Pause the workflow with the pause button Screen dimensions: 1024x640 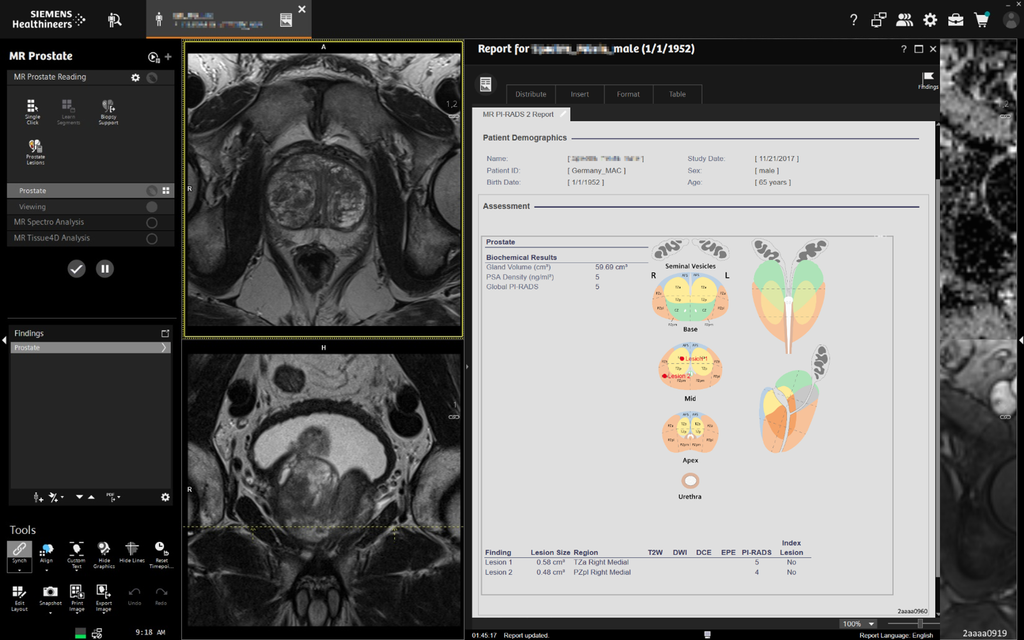click(x=105, y=269)
